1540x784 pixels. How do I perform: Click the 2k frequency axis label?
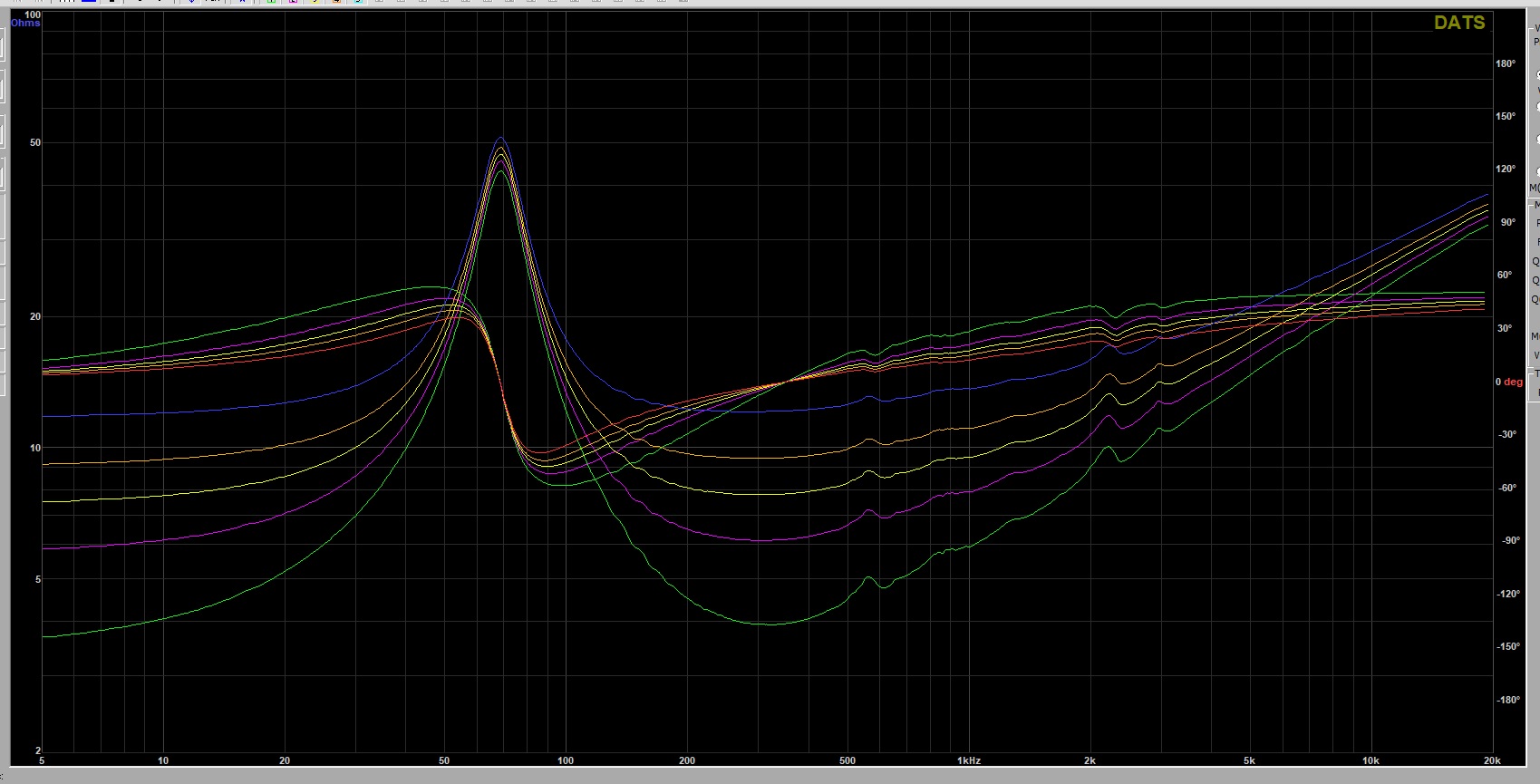pos(1090,760)
